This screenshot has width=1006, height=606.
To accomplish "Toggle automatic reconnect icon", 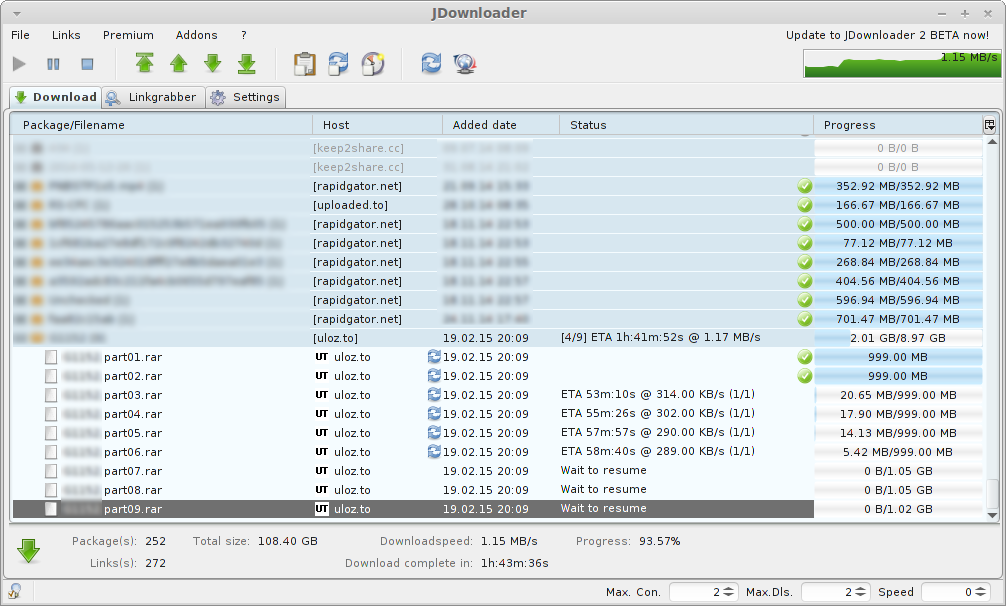I will (x=338, y=63).
